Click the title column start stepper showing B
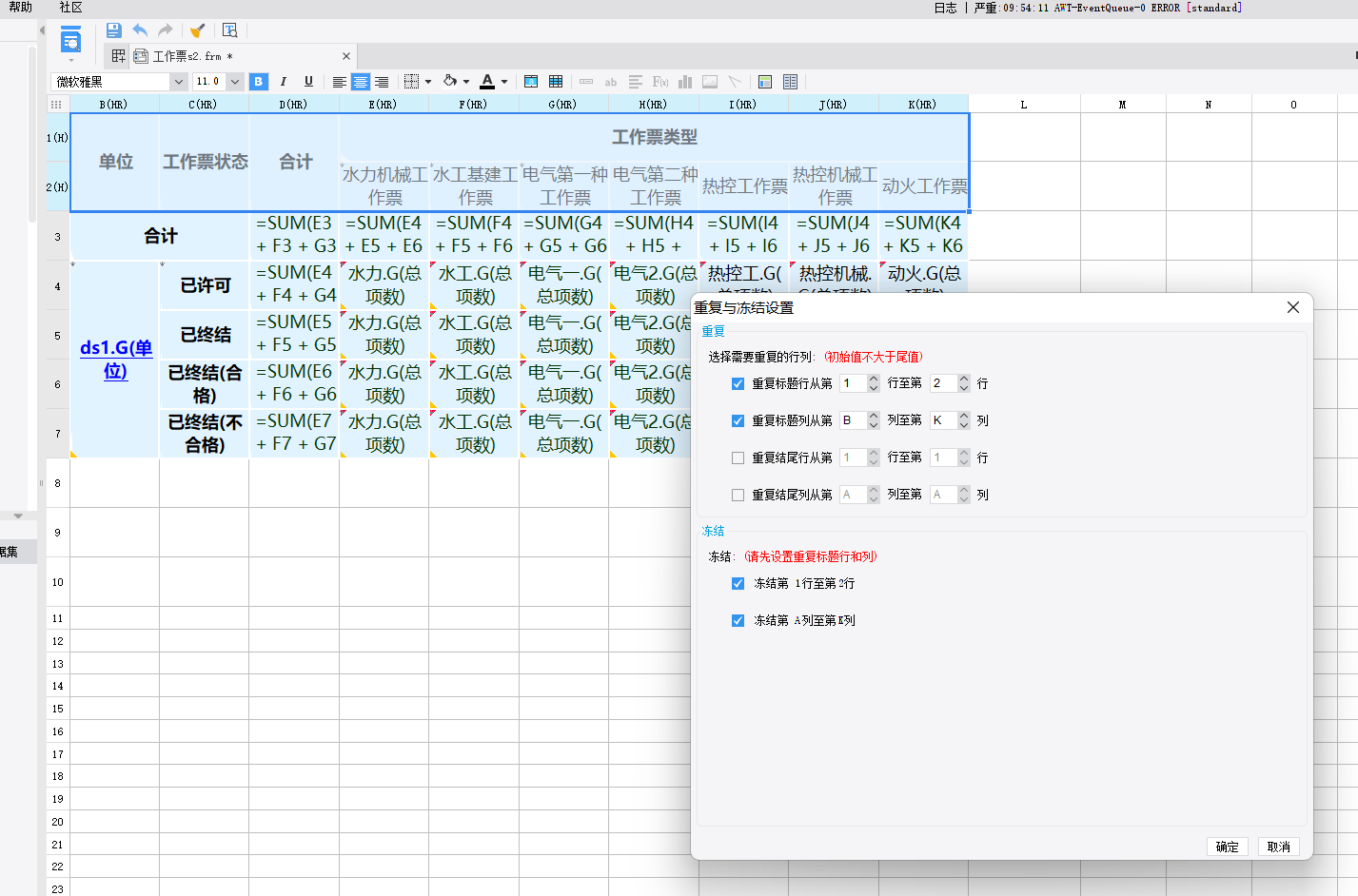The image size is (1358, 896). [860, 420]
